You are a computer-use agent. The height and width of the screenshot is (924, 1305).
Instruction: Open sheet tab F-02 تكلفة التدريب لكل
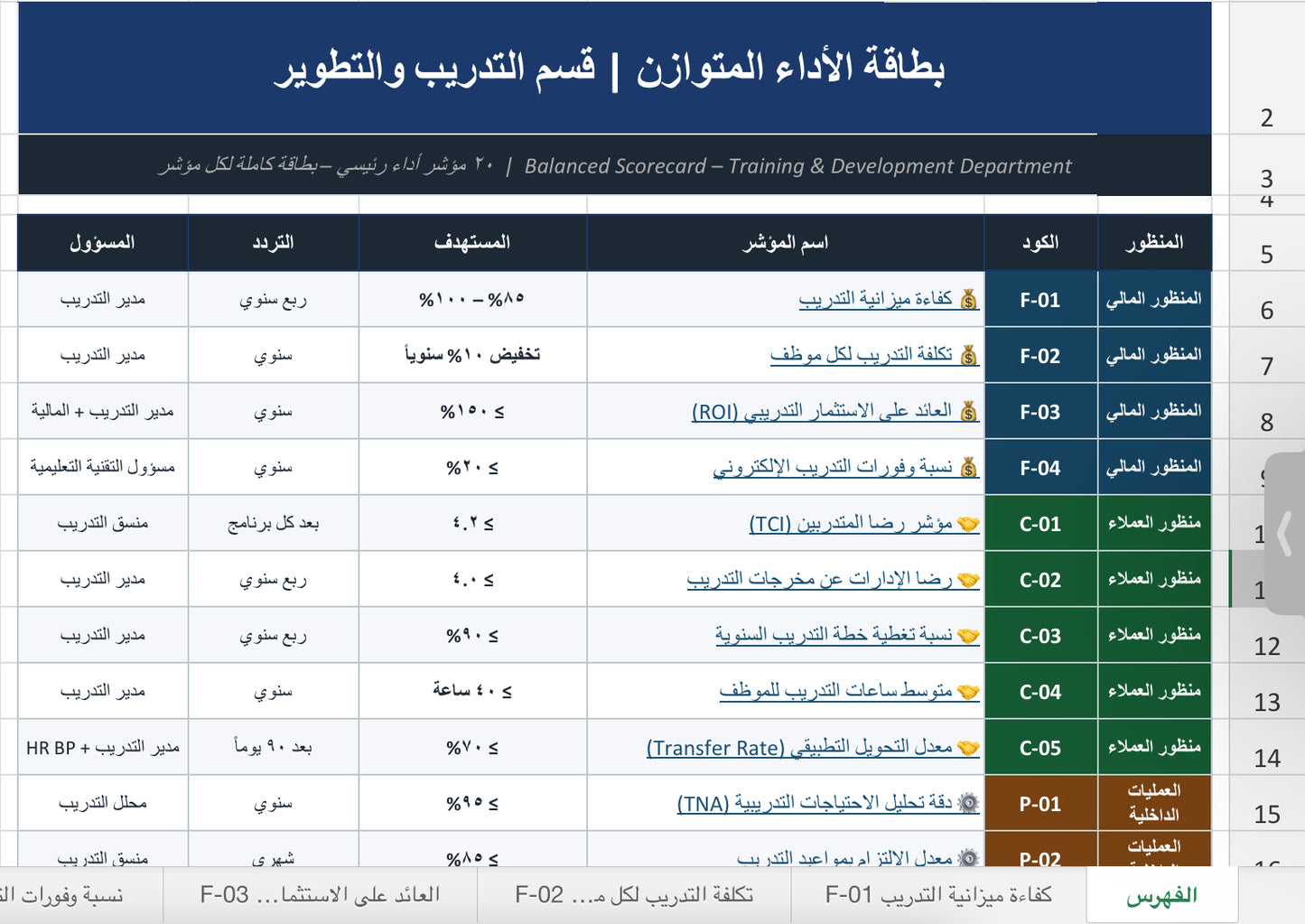coord(634,895)
